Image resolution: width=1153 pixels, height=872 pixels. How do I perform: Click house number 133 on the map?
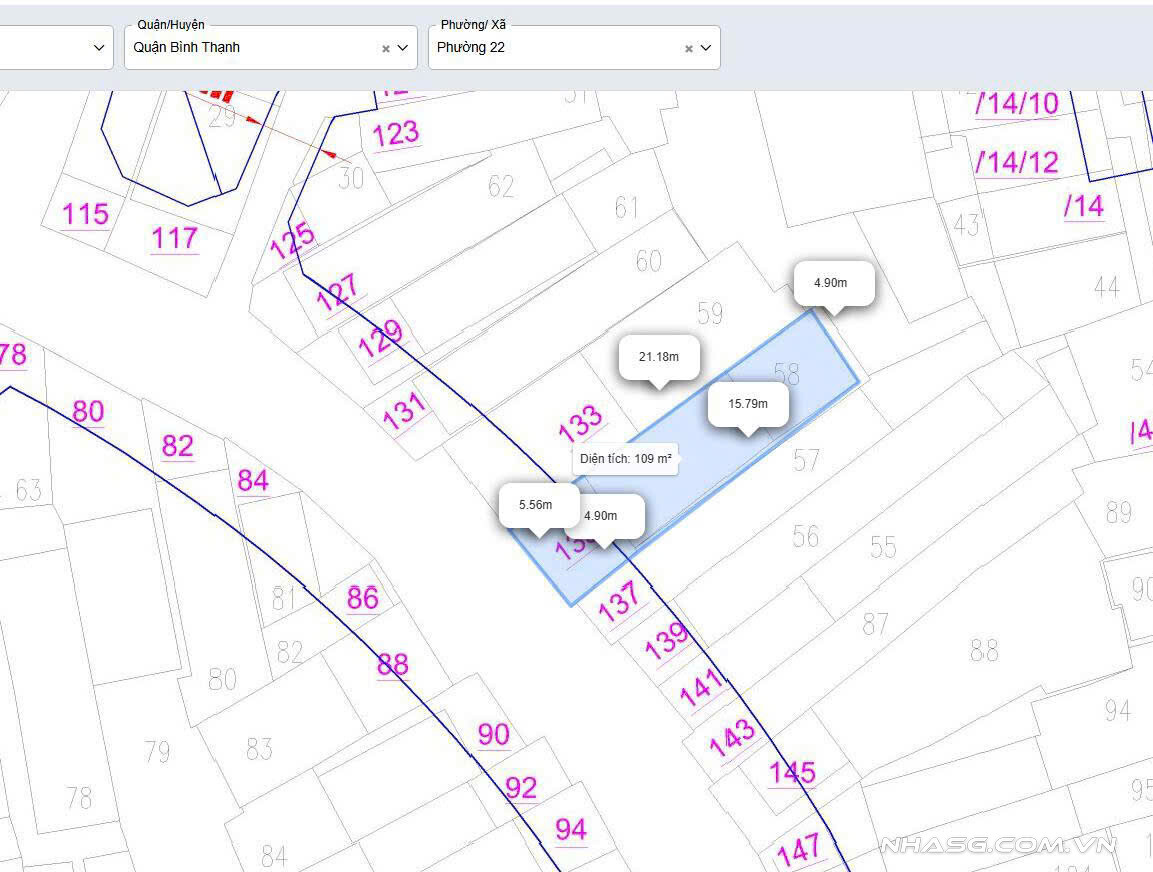pos(580,424)
